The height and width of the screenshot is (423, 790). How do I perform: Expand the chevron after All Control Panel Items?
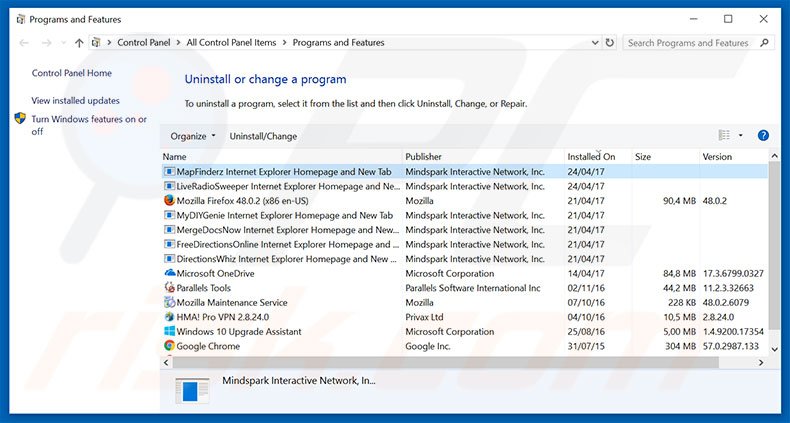pyautogui.click(x=285, y=43)
